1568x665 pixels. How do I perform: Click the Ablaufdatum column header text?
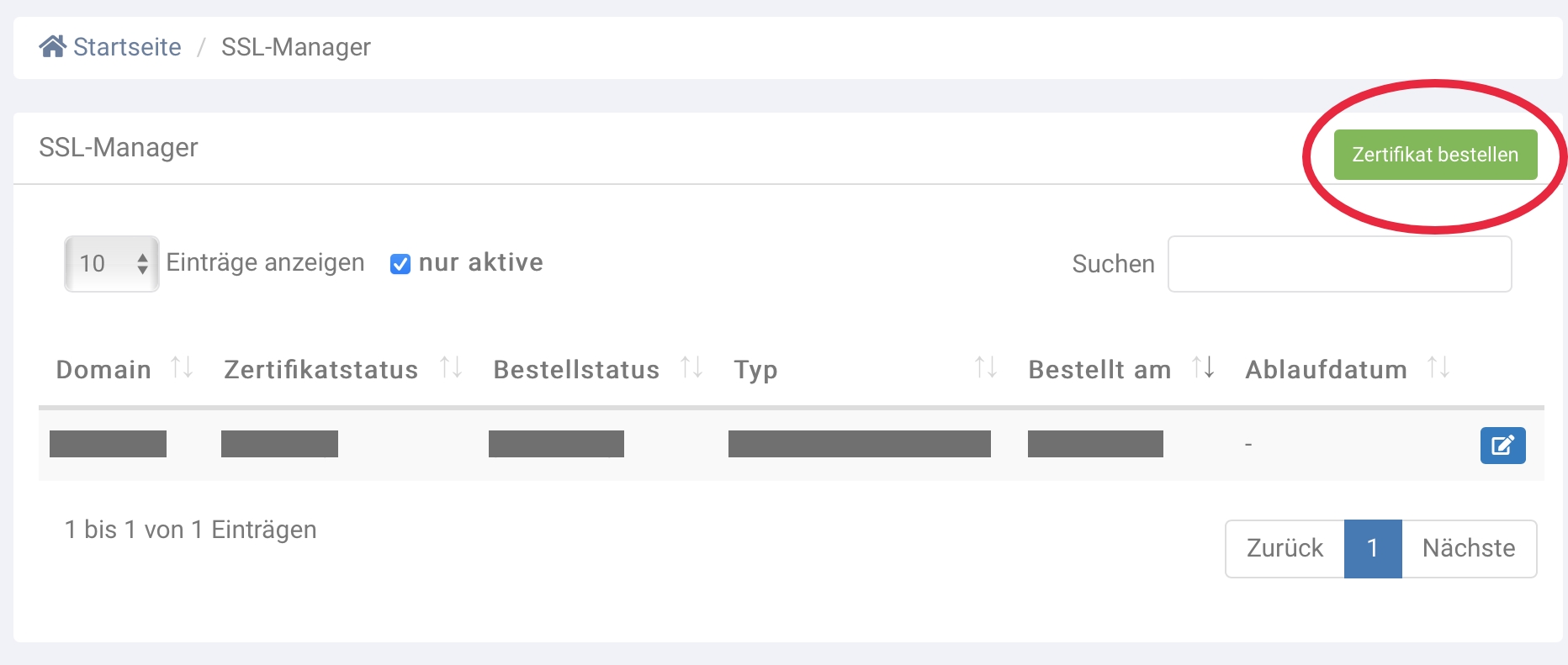[1326, 370]
